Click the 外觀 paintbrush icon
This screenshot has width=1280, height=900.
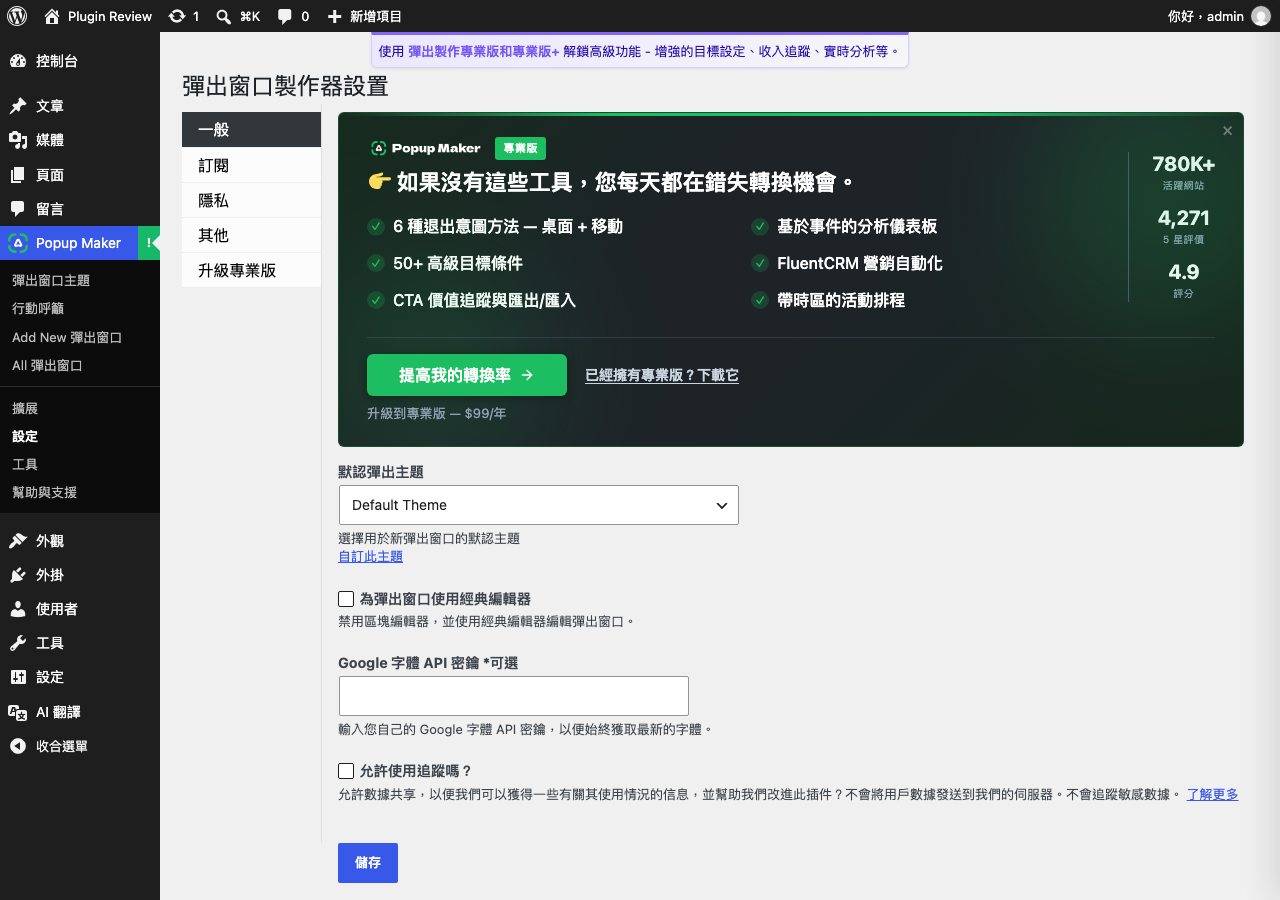[x=18, y=541]
